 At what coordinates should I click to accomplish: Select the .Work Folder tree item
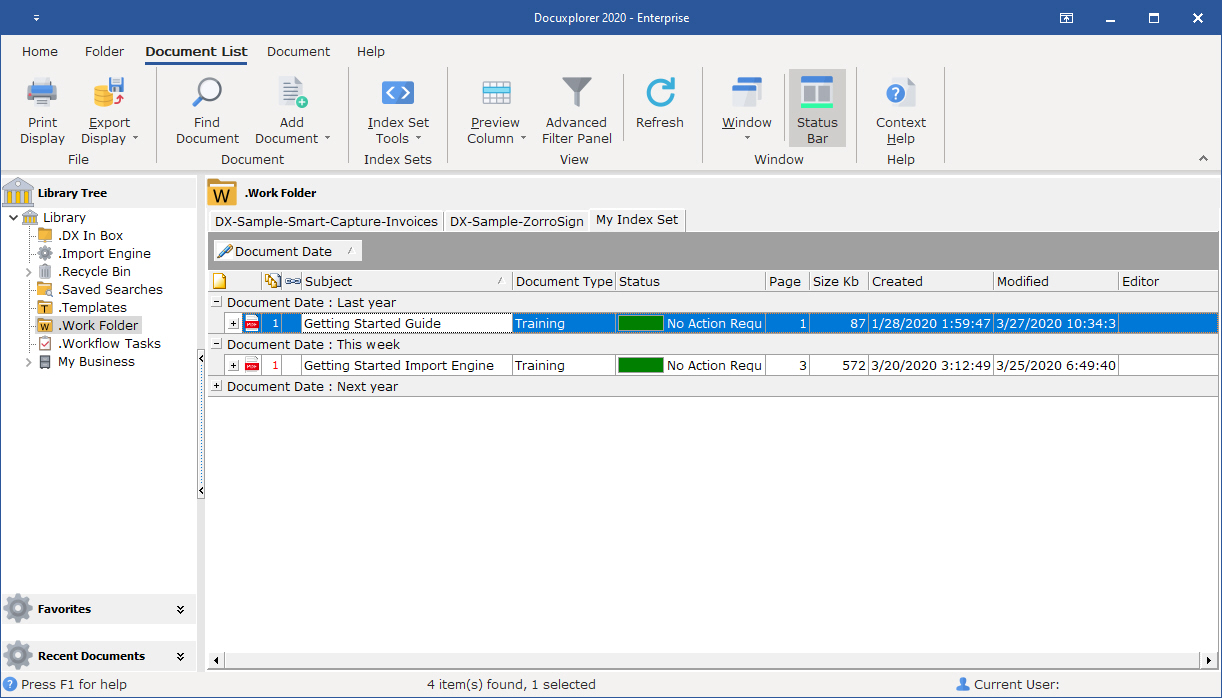[x=98, y=326]
